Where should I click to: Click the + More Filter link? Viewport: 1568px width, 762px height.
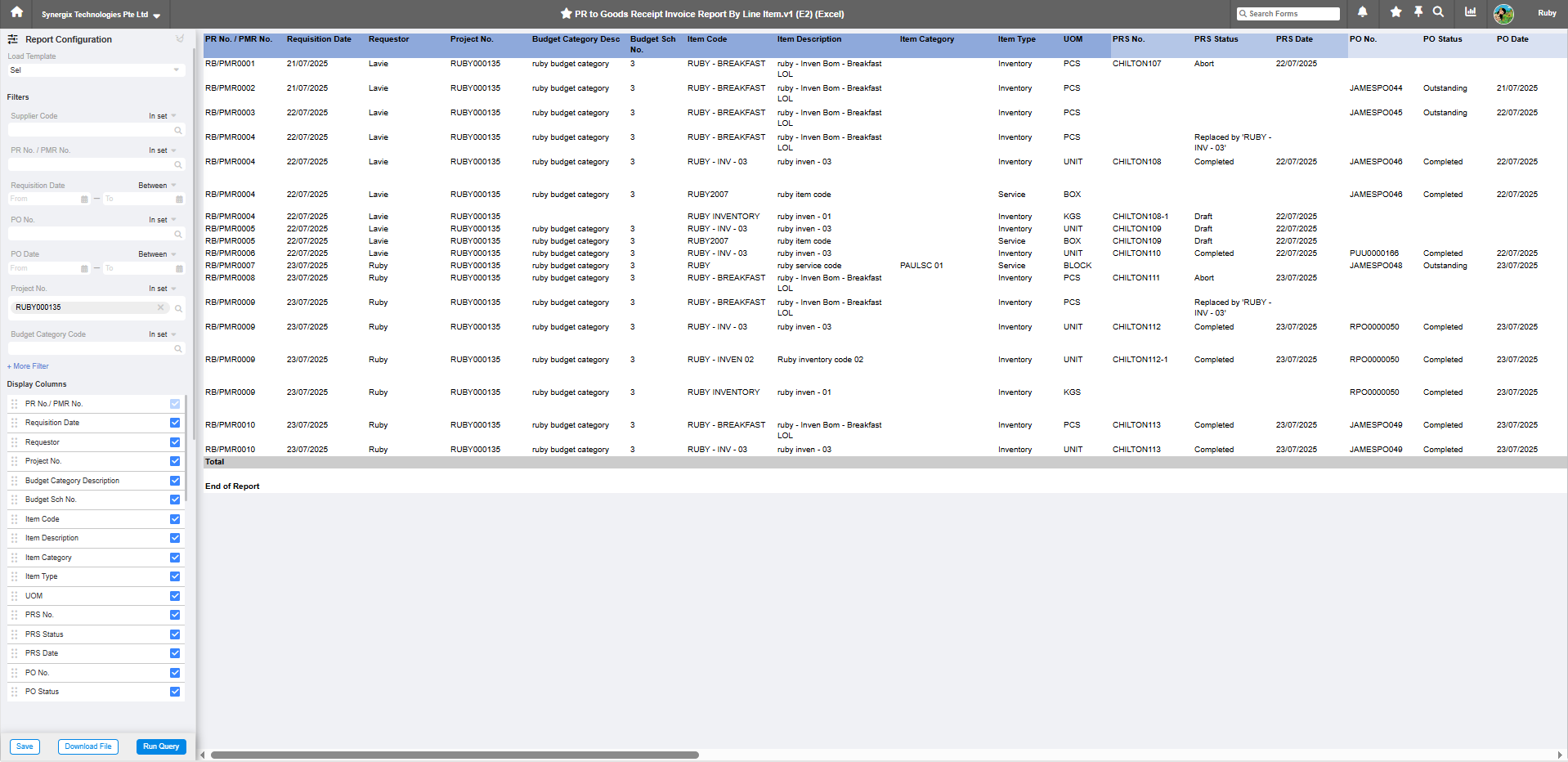(x=29, y=366)
